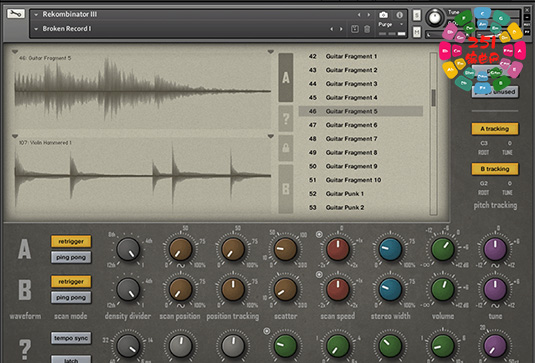The height and width of the screenshot is (363, 535).
Task: Choose Guitar Fragment 3 from the list
Action: click(361, 84)
